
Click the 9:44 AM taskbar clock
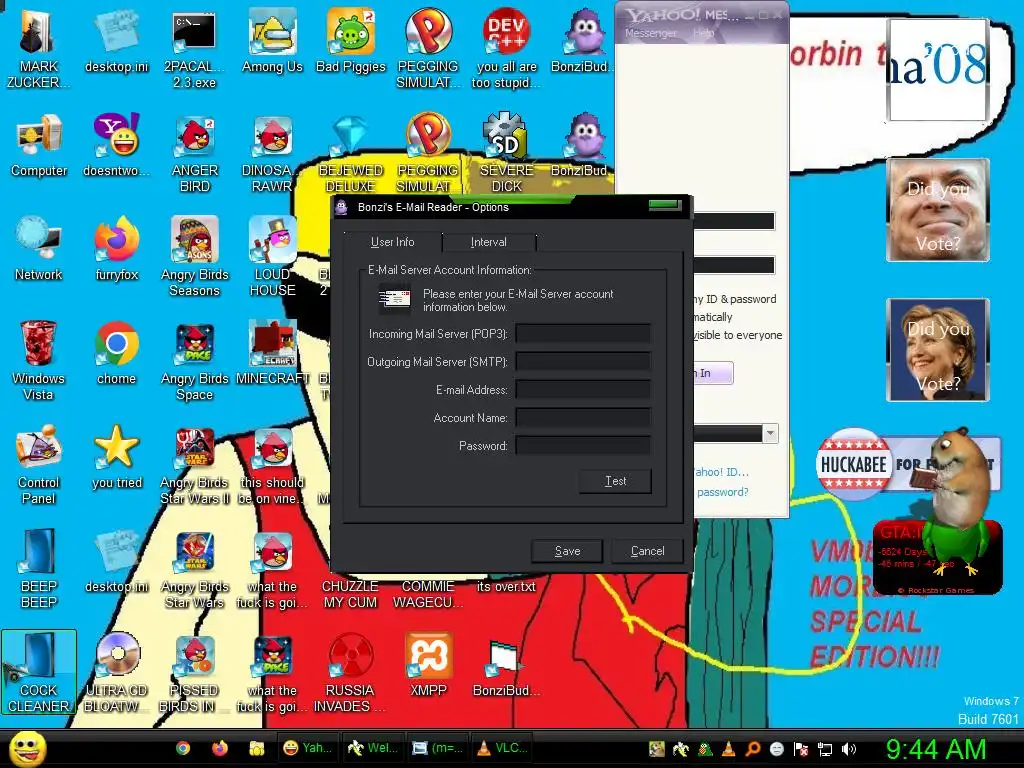click(936, 749)
